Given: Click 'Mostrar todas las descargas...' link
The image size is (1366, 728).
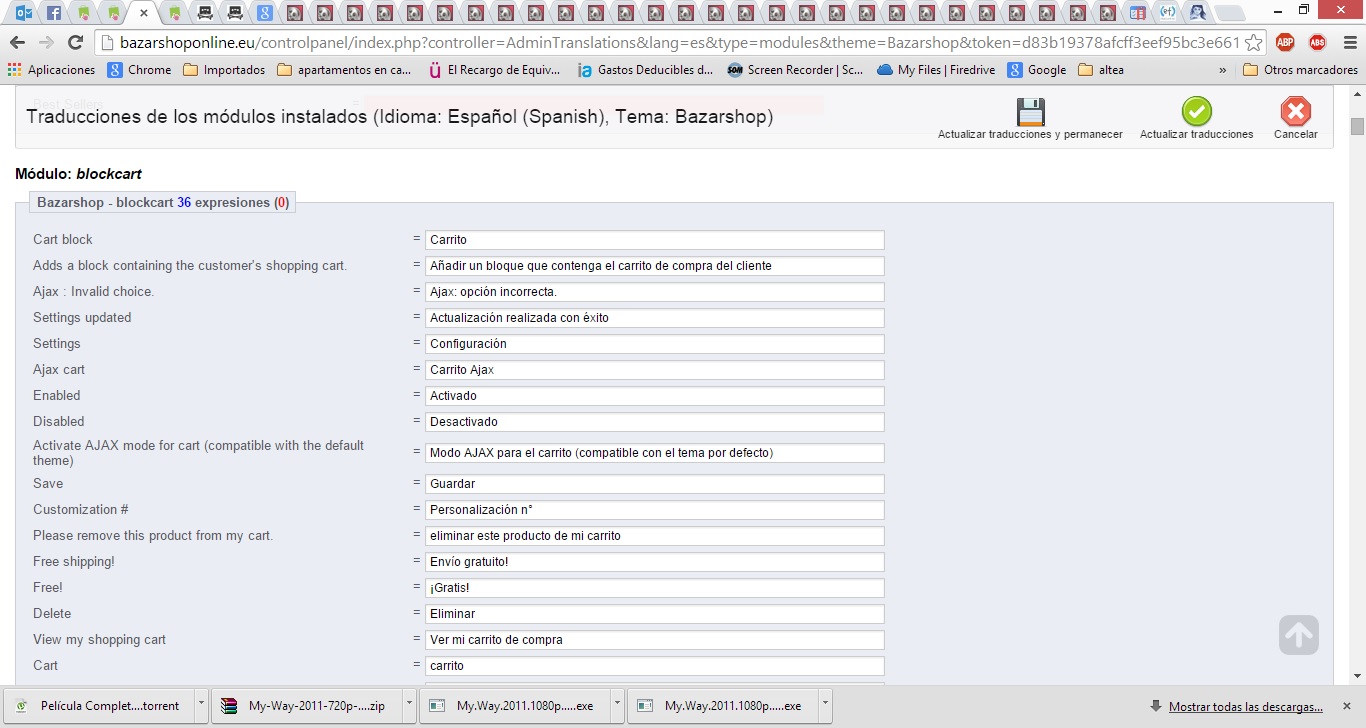Looking at the screenshot, I should point(1245,706).
